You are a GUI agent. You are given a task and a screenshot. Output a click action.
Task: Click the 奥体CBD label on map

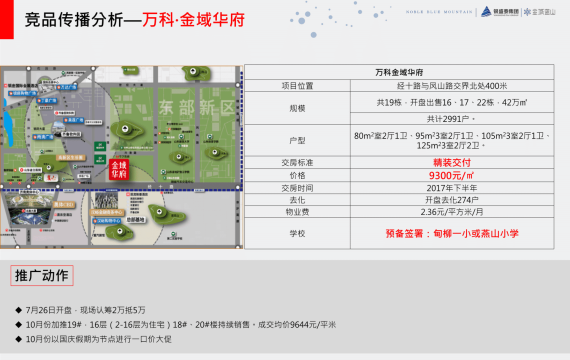(64, 205)
